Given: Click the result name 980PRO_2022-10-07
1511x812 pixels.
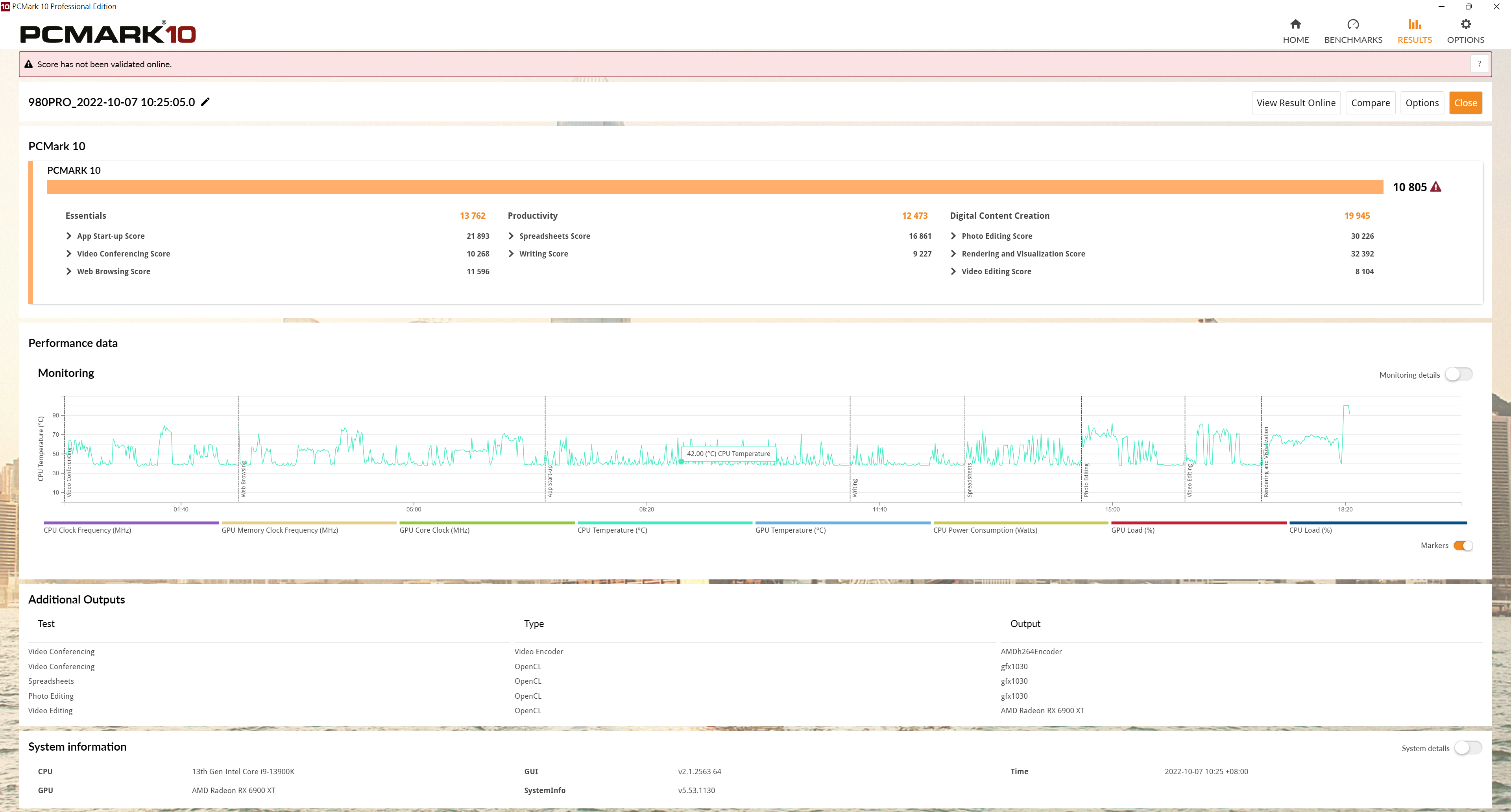Looking at the screenshot, I should [x=111, y=102].
